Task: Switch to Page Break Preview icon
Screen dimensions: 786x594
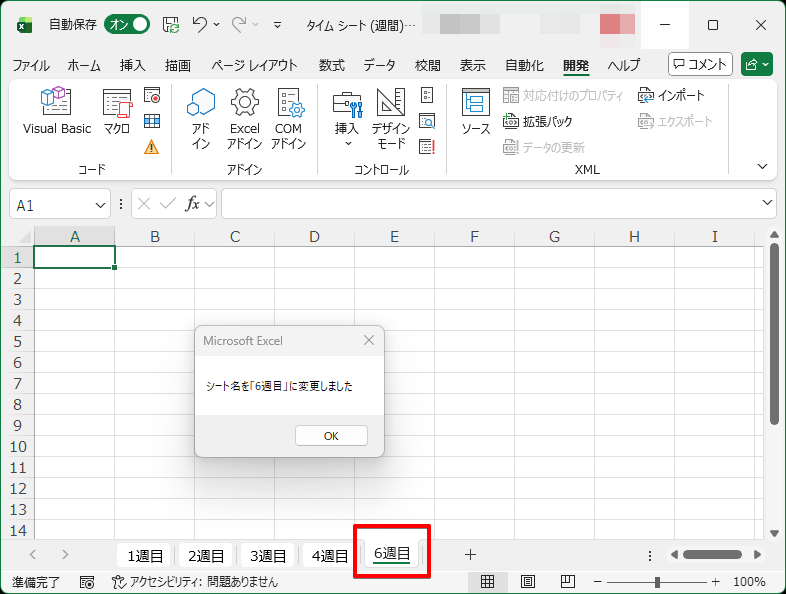Action: (567, 581)
